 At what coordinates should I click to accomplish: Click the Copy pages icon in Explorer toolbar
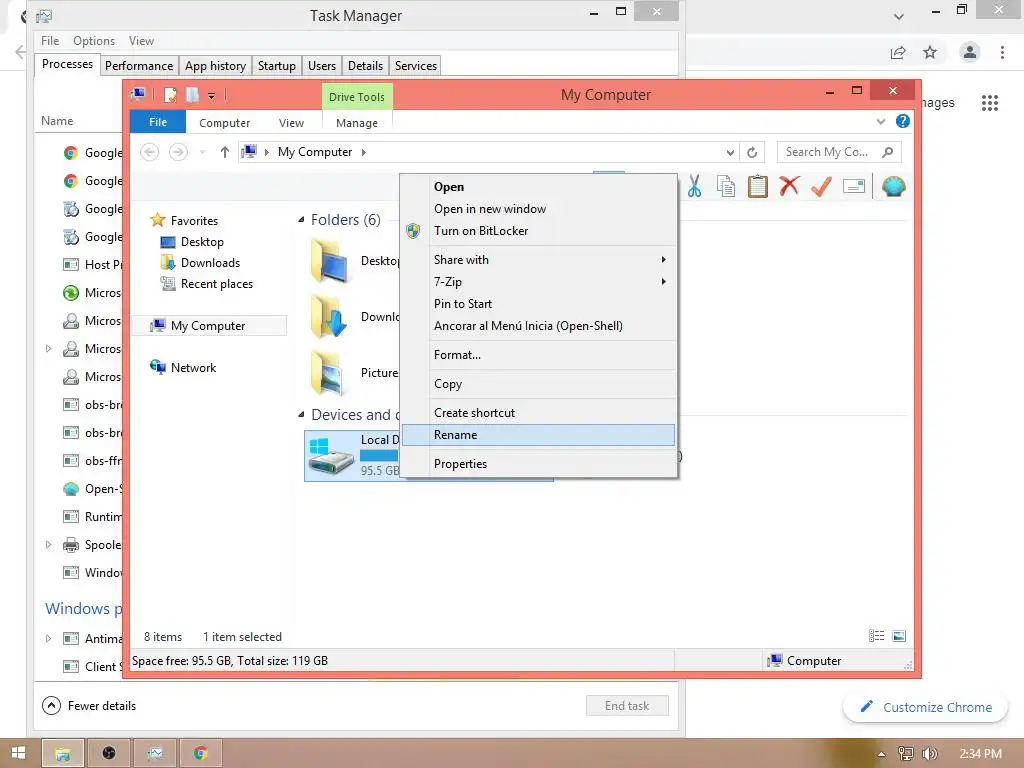pos(726,187)
